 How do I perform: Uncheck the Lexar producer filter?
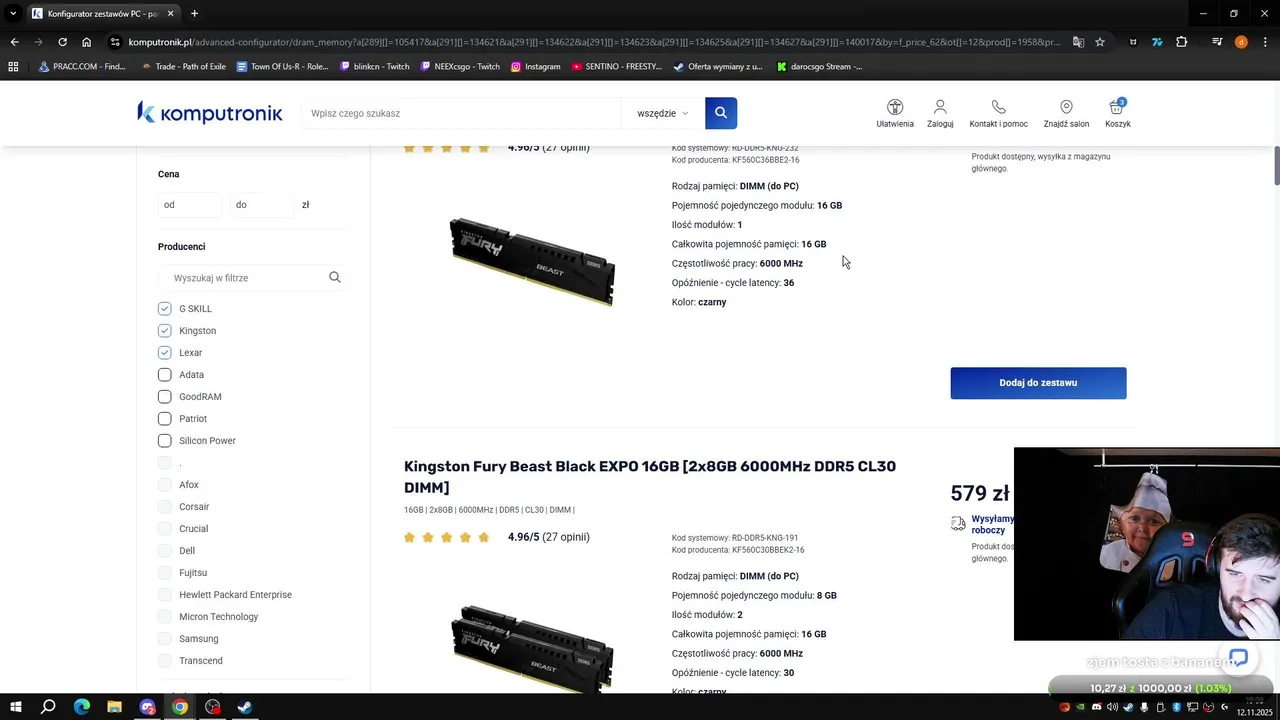tap(165, 353)
